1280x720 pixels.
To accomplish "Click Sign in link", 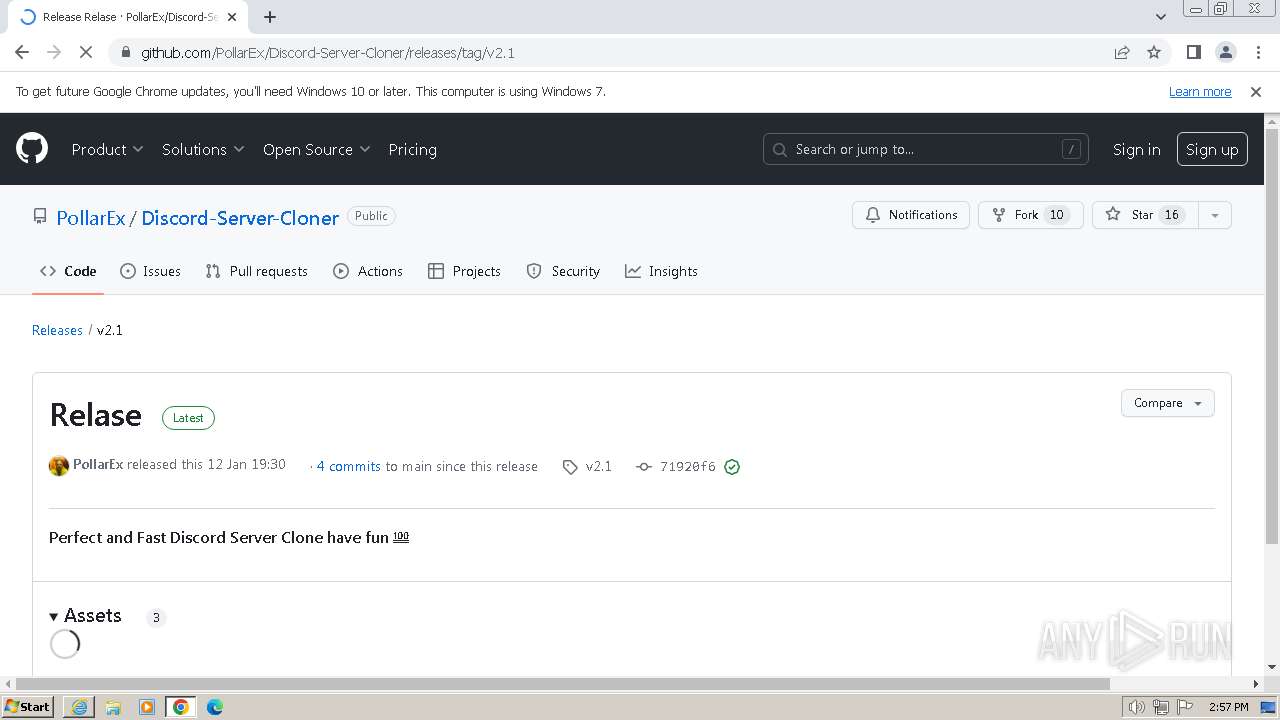I will [1136, 149].
